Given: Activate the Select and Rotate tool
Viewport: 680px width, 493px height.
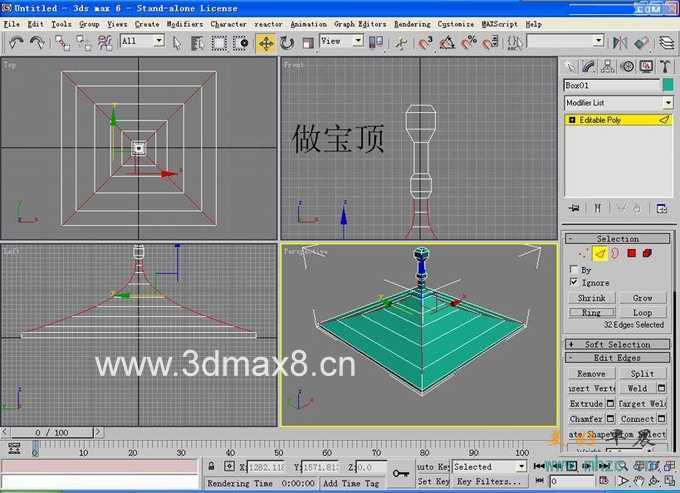Looking at the screenshot, I should [287, 43].
